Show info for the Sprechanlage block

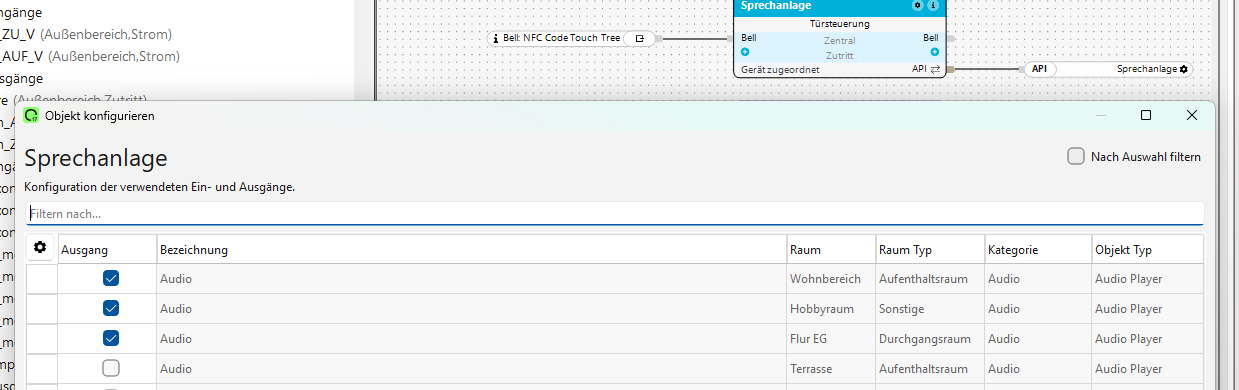933,5
